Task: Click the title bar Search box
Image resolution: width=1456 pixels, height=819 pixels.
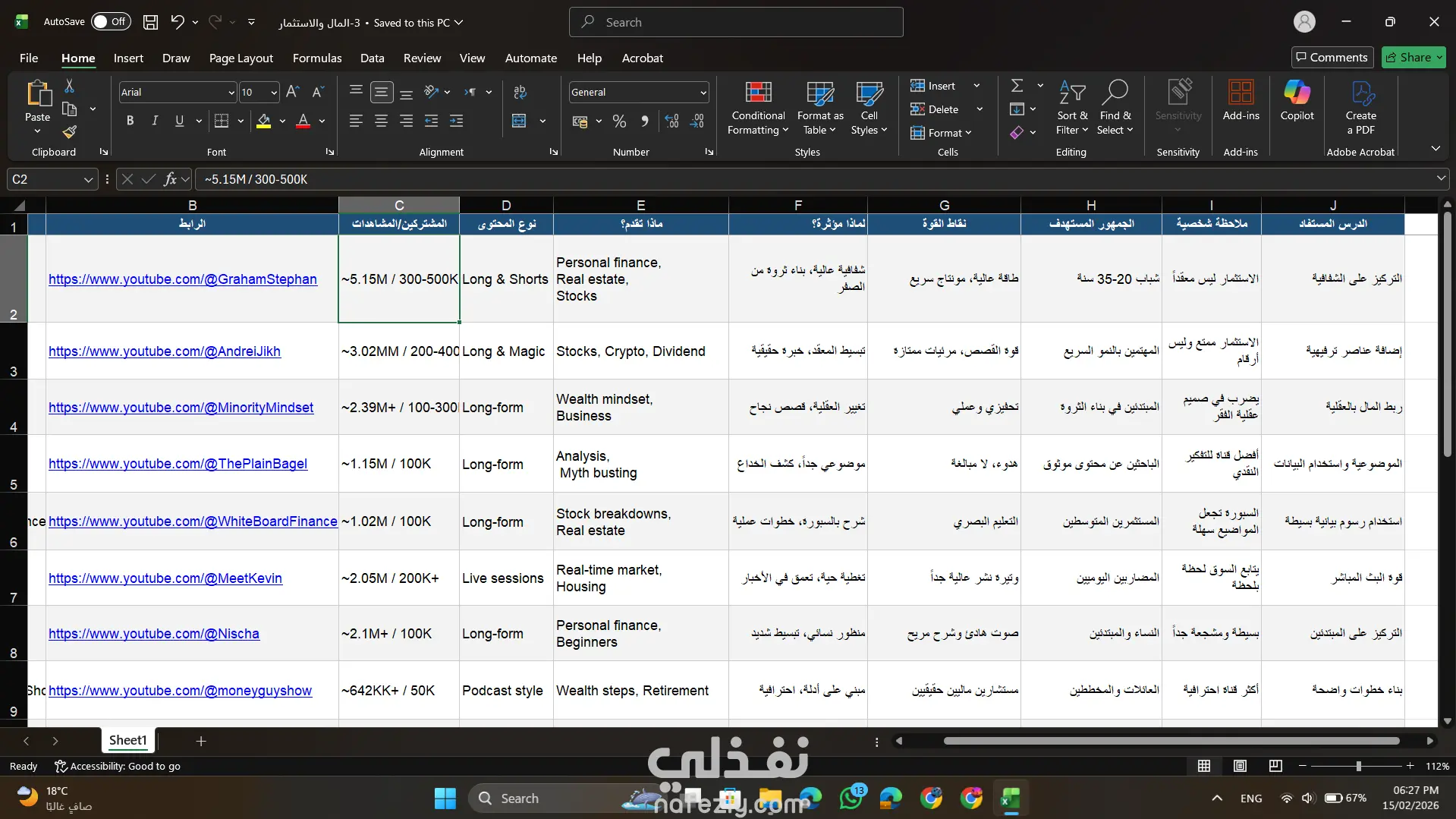Action: point(735,22)
